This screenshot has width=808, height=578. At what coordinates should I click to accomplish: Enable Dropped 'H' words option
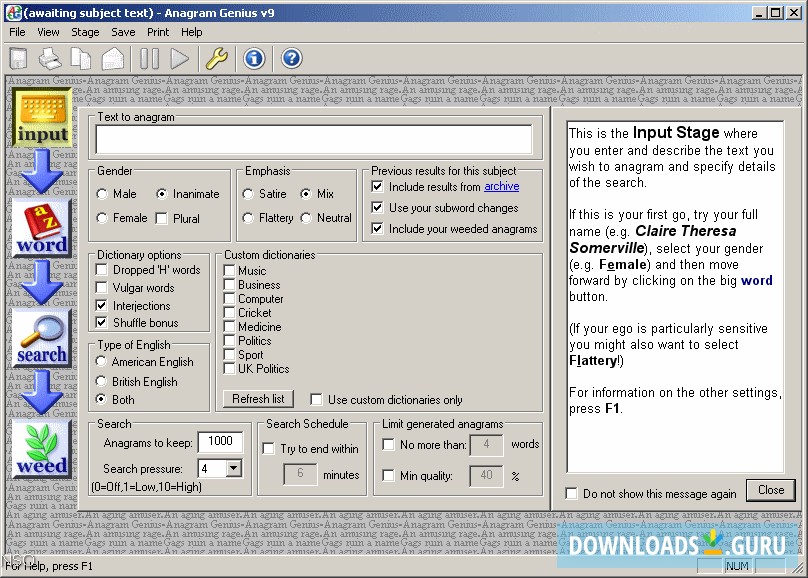tap(102, 270)
